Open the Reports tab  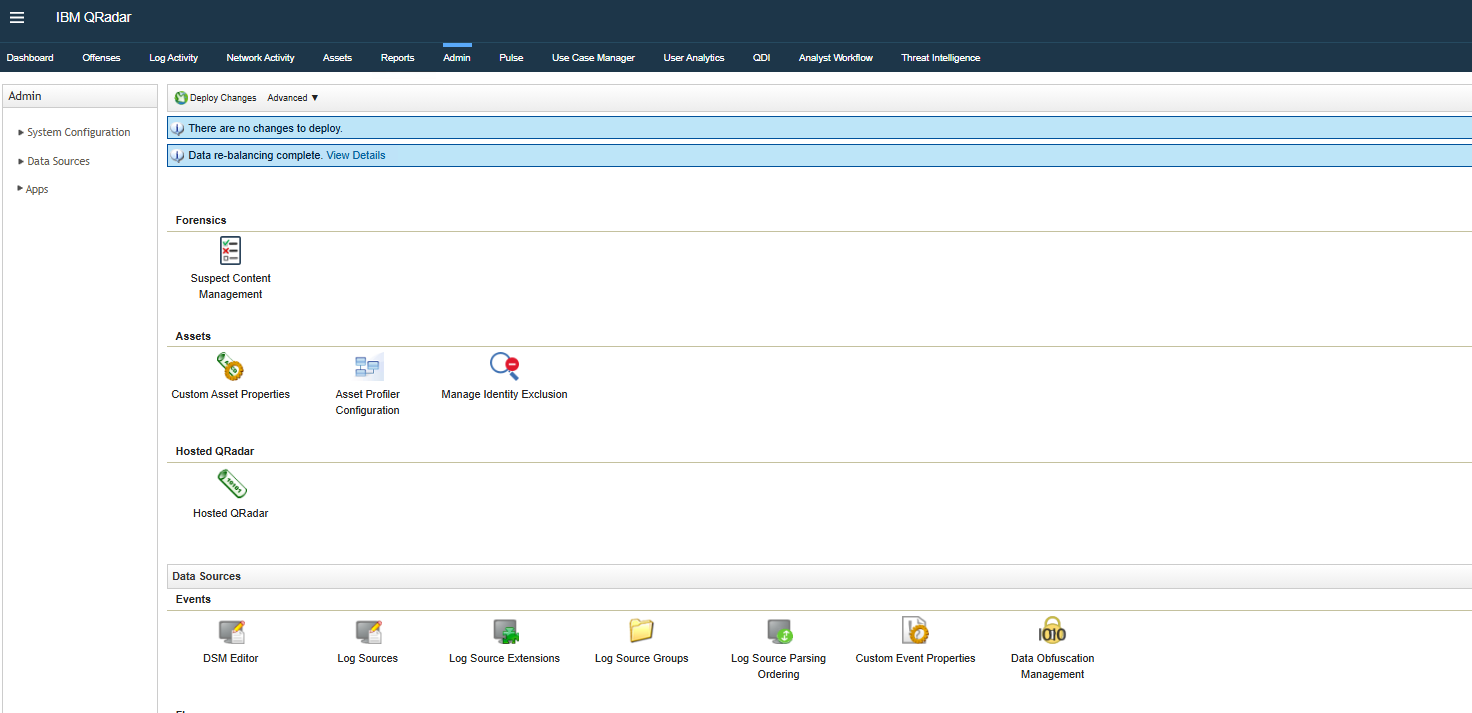coord(397,58)
